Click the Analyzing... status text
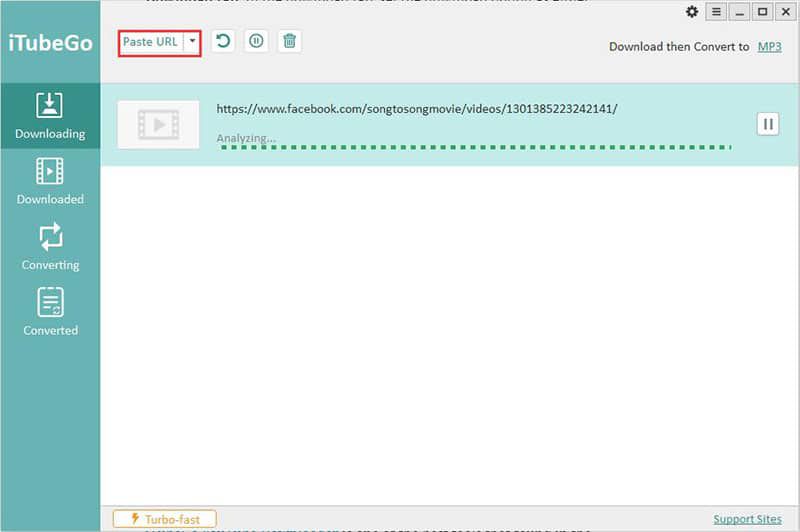Viewport: 800px width, 532px height. (x=246, y=138)
